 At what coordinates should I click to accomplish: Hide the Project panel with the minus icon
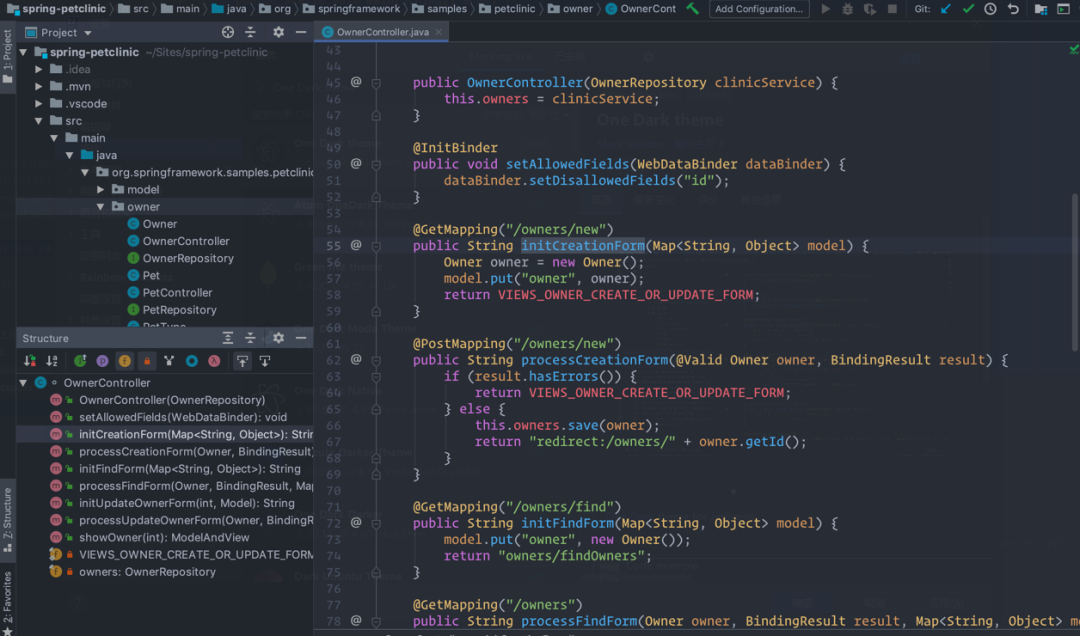point(301,32)
